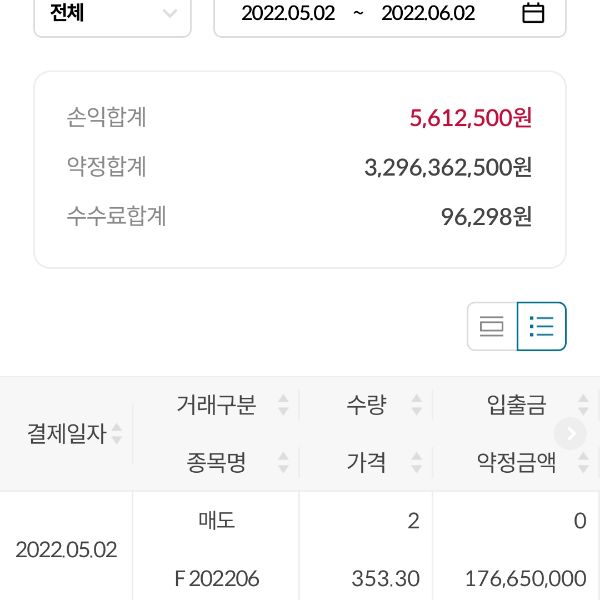Screen dimensions: 600x600
Task: Click the end date 2022.06.02 field
Action: click(x=428, y=14)
